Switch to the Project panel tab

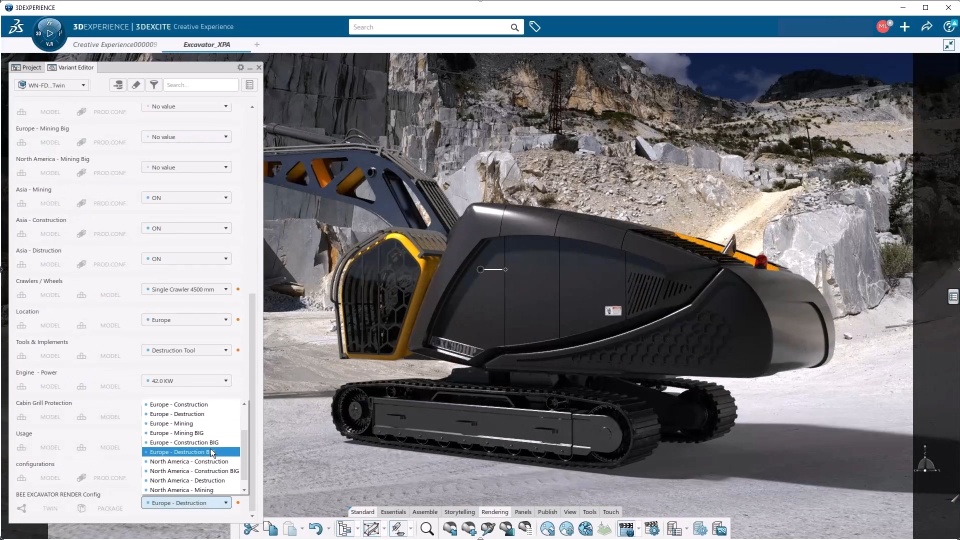(x=27, y=67)
